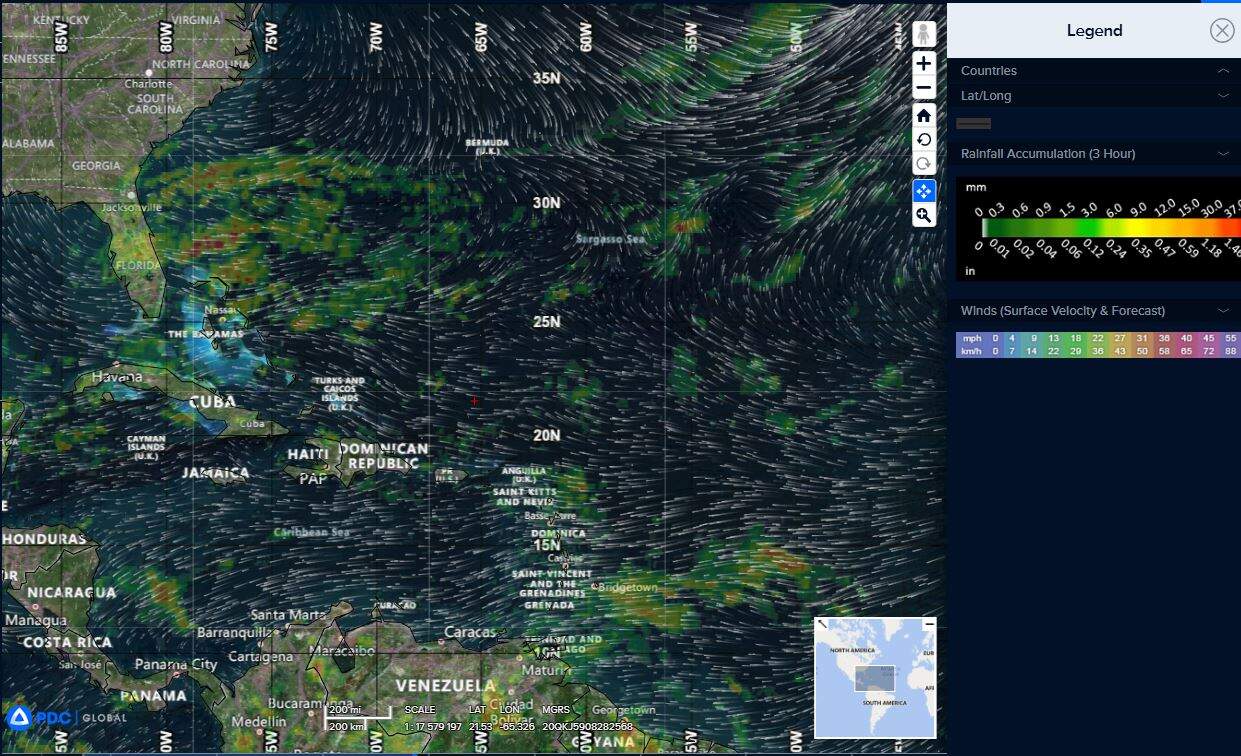The image size is (1241, 756).
Task: Collapse the Winds legend section
Action: pyautogui.click(x=1222, y=311)
